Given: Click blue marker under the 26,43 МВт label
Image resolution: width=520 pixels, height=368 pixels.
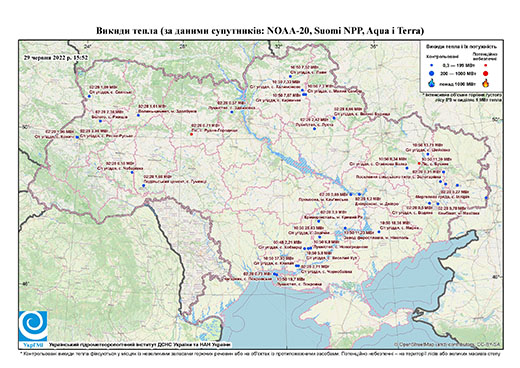Looking at the screenshot, I should pyautogui.click(x=319, y=237).
